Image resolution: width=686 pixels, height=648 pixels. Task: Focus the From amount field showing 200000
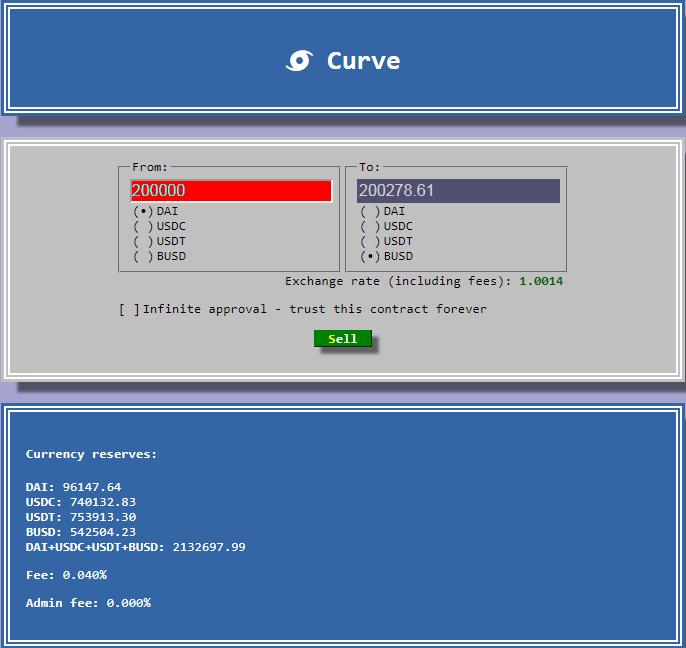(x=231, y=191)
